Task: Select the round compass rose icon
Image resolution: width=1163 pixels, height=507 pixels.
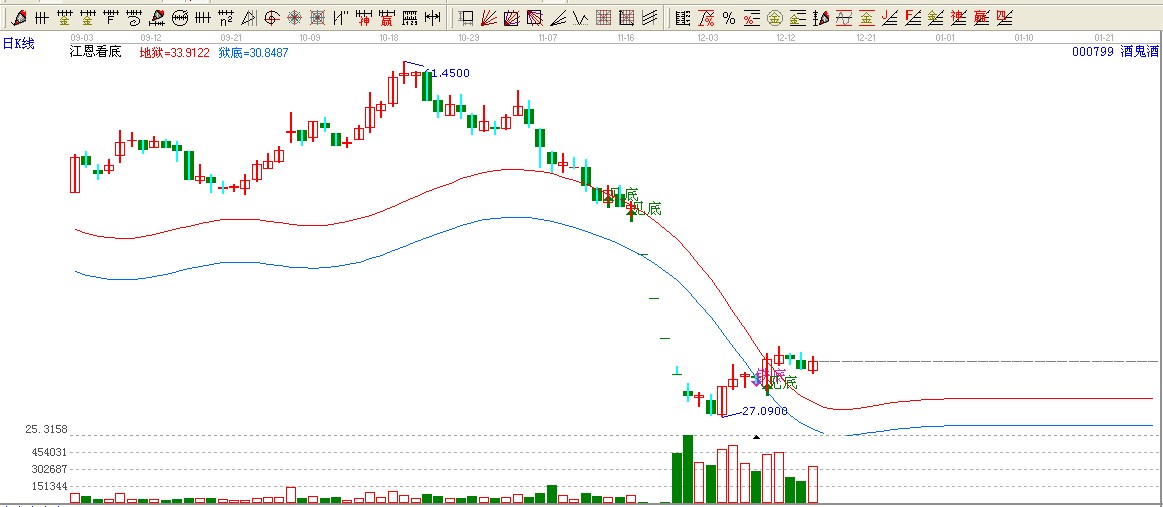Action: [294, 18]
